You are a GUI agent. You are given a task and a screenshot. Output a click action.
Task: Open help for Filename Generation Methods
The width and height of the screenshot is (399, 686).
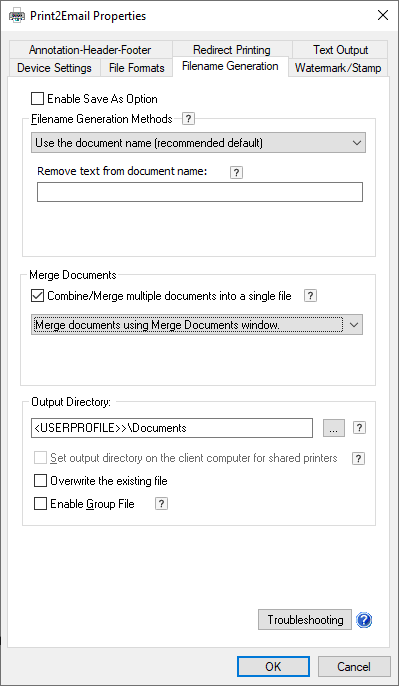(x=188, y=119)
